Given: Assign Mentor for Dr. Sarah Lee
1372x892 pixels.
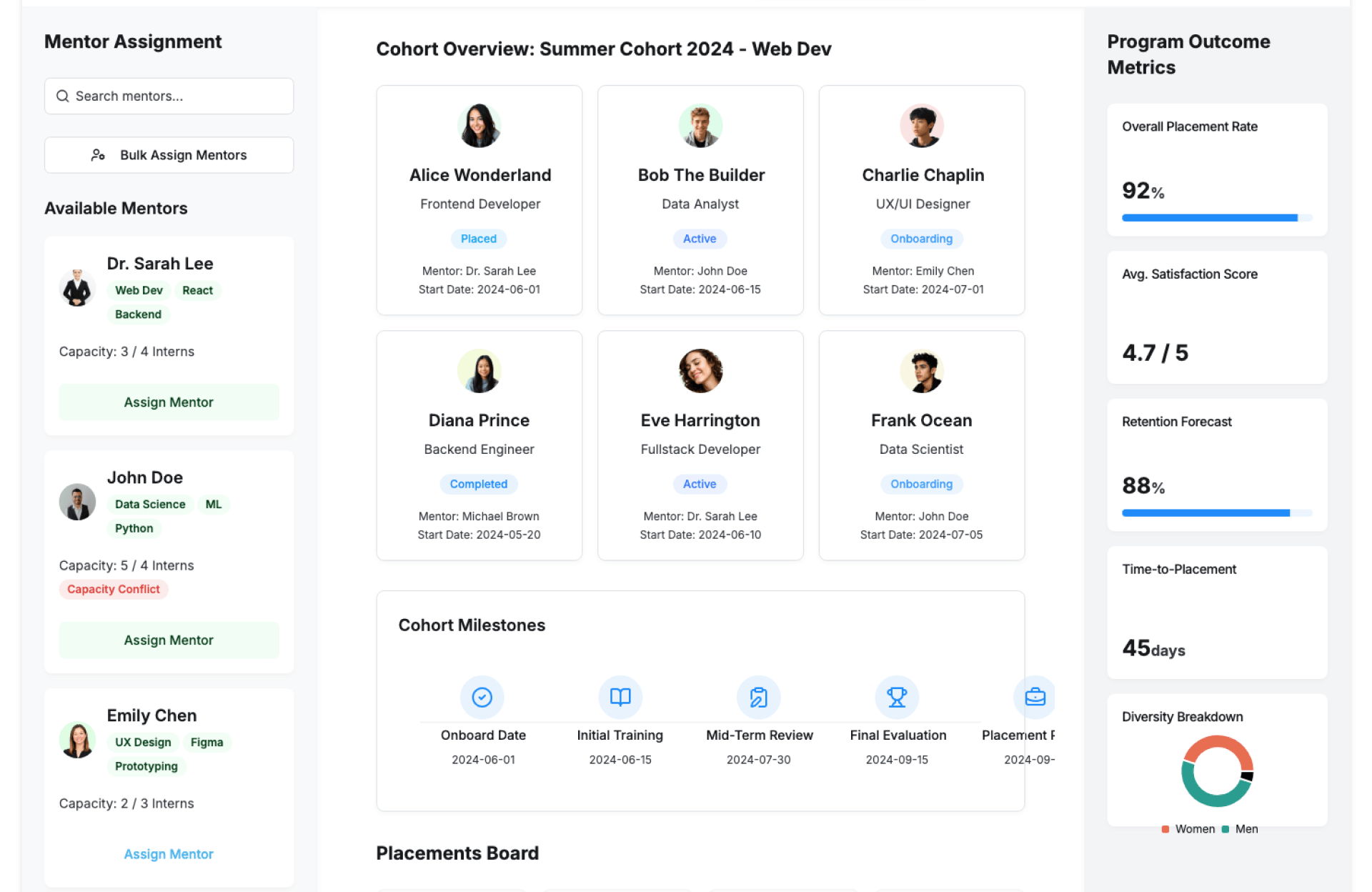Looking at the screenshot, I should tap(169, 402).
